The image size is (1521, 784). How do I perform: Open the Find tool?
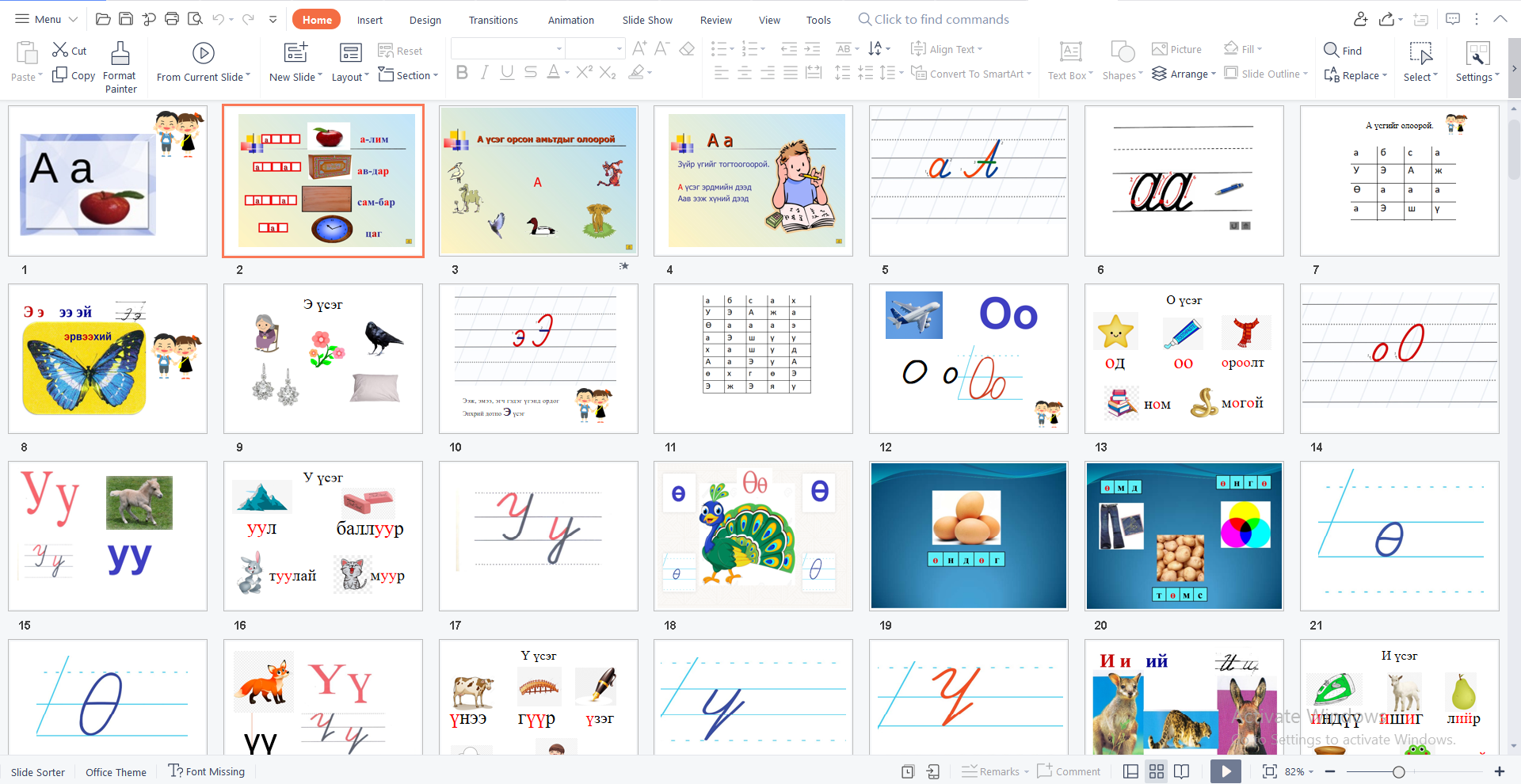(x=1343, y=50)
